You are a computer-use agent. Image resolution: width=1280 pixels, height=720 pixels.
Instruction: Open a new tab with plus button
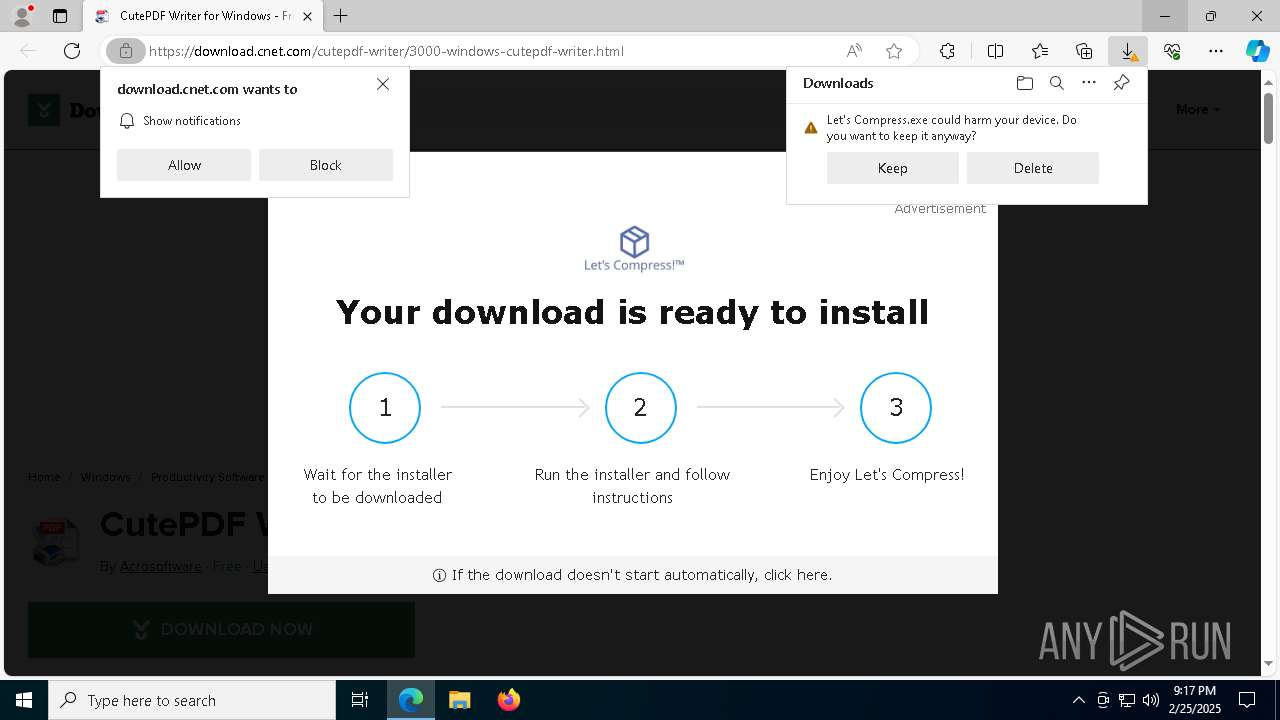341,16
